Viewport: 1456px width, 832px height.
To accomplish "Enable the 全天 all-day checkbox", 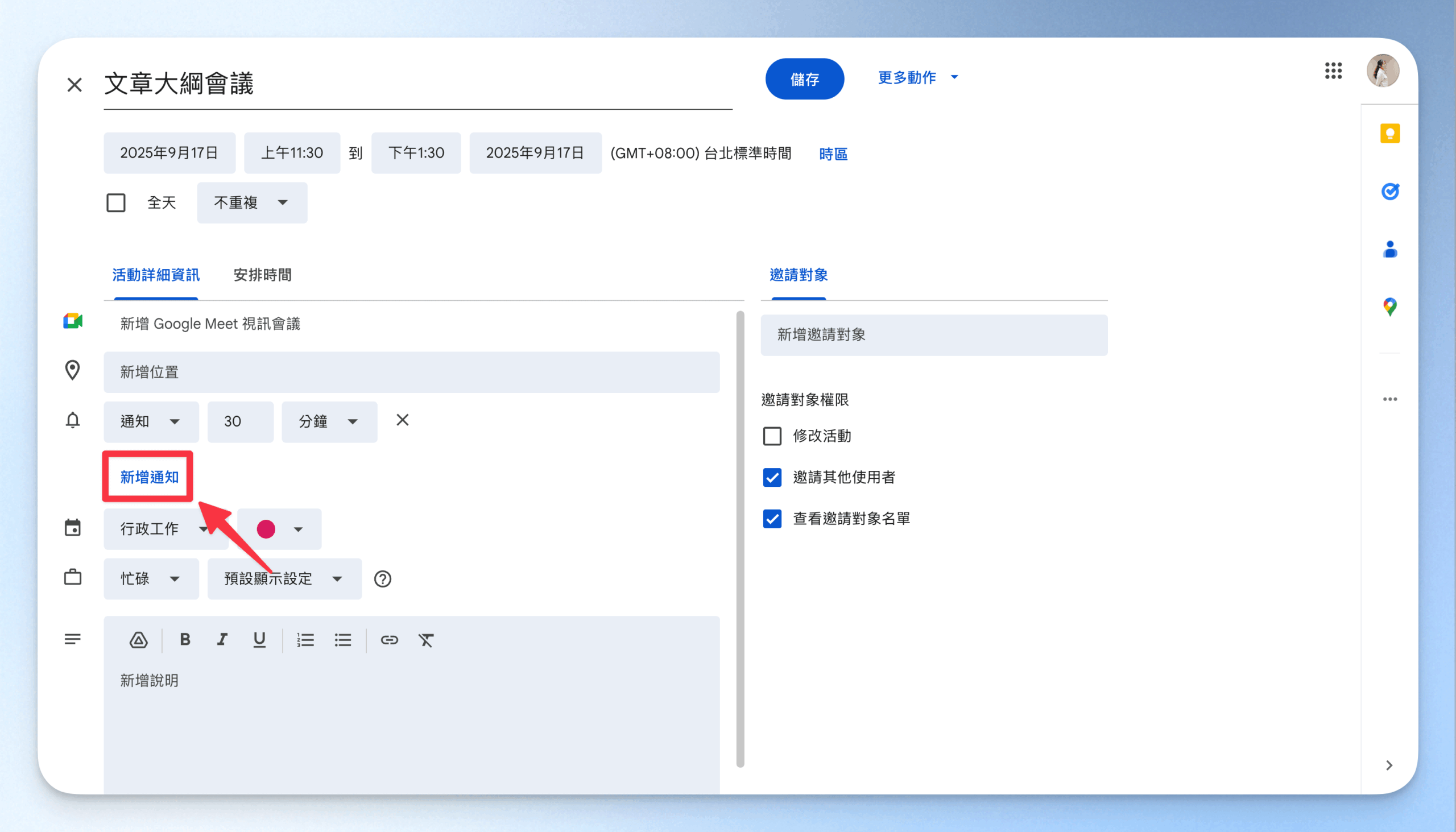I will pyautogui.click(x=116, y=203).
